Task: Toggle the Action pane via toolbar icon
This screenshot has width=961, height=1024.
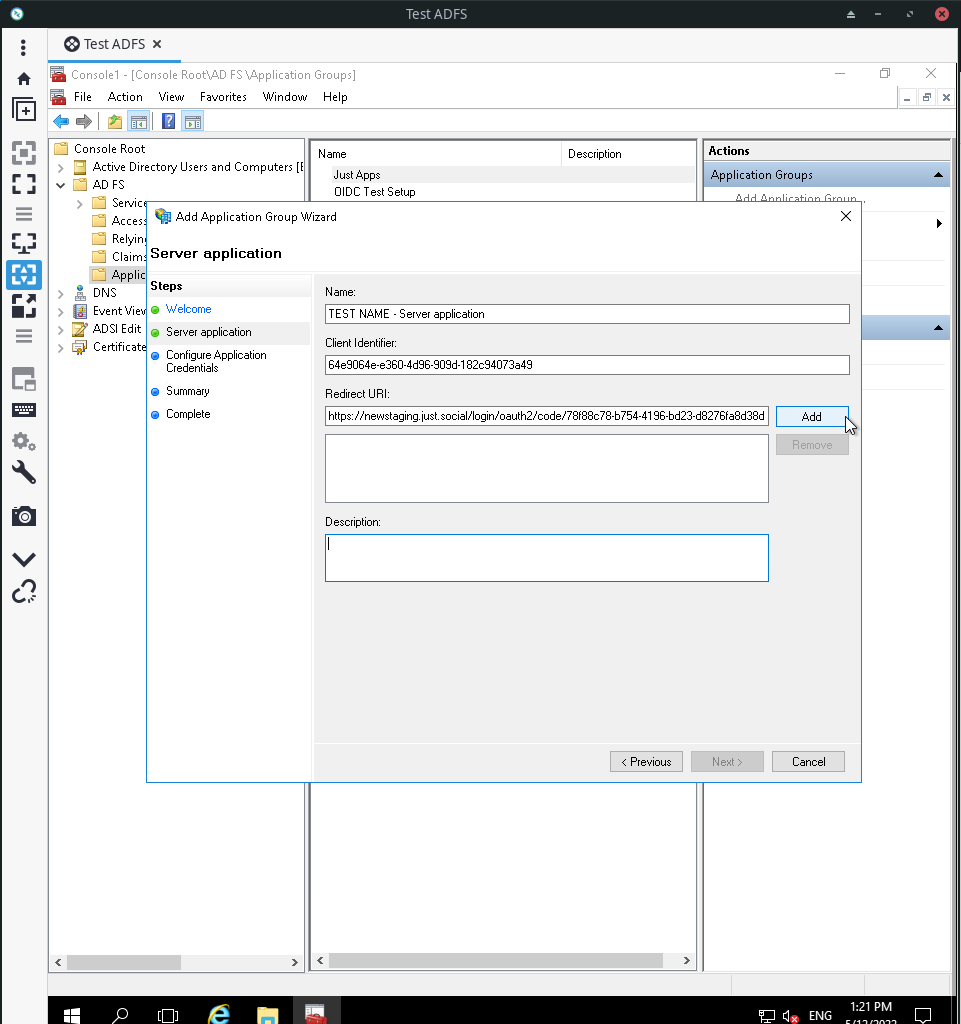Action: tap(191, 120)
